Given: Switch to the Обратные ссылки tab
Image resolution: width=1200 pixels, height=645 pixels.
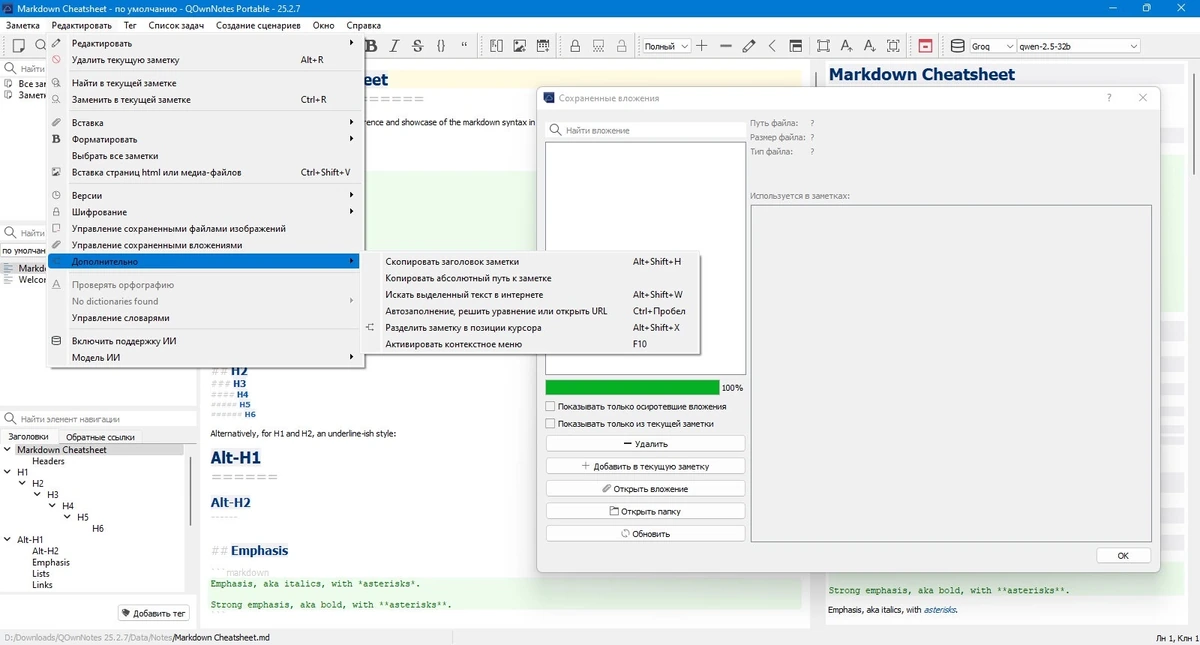Looking at the screenshot, I should (100, 437).
